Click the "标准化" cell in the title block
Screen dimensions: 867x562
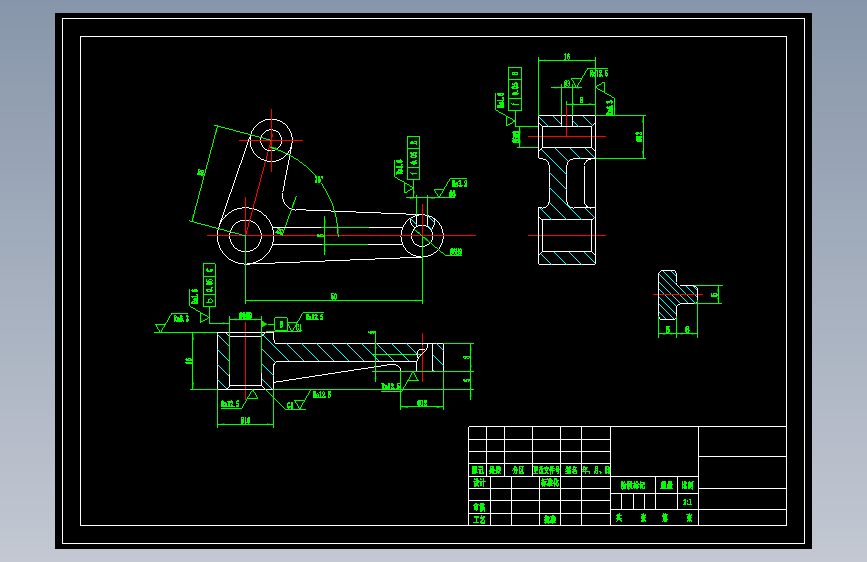(550, 482)
